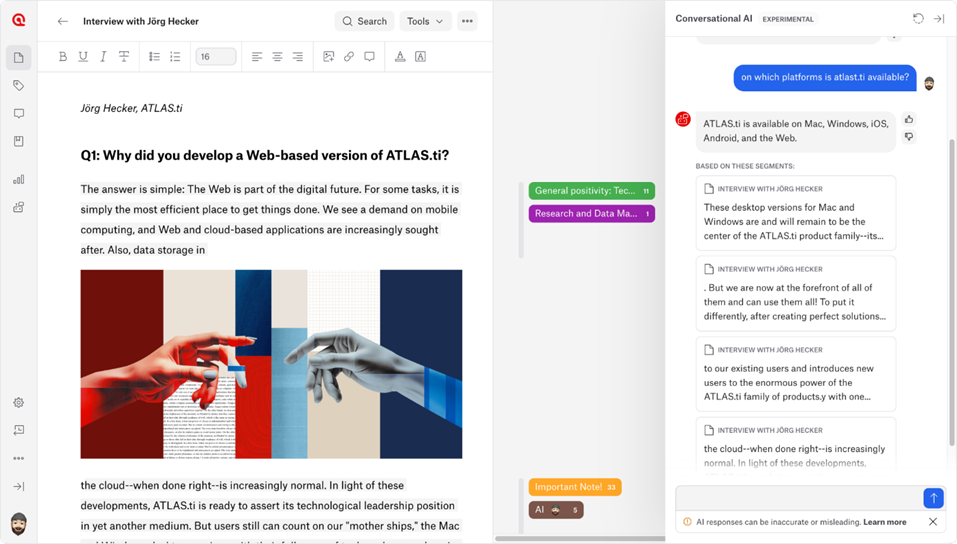The width and height of the screenshot is (957, 544).
Task: Collapse the Conversational AI panel
Action: tap(939, 19)
